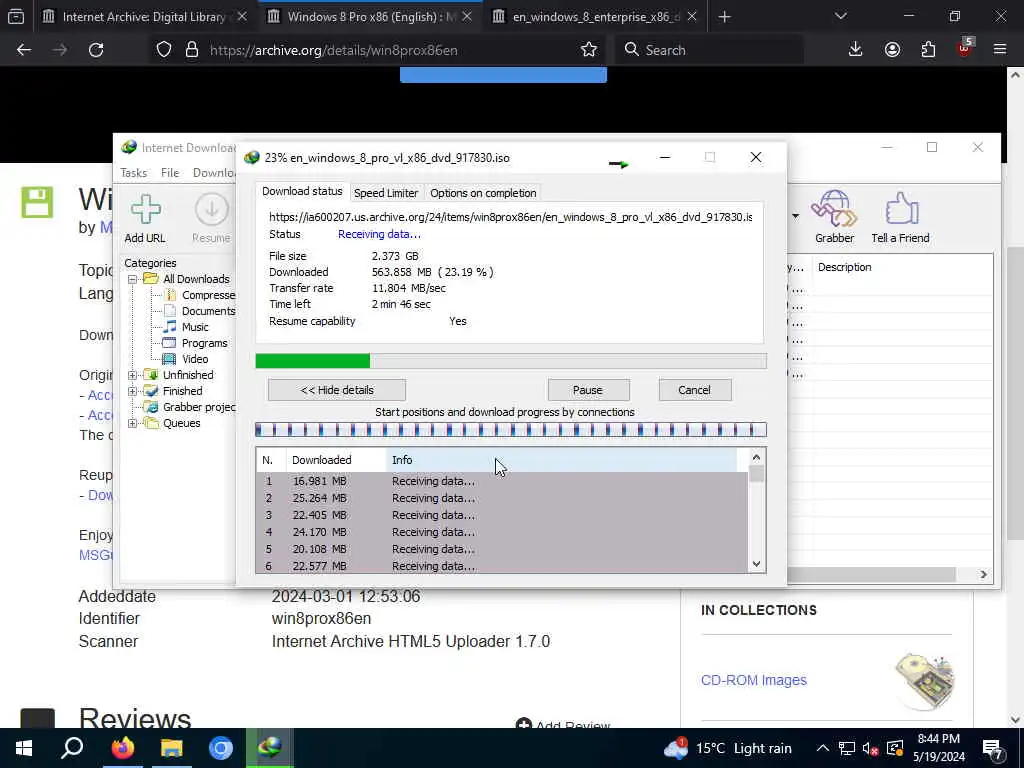Select connection row 1 with 16.981 MB
Viewport: 1024px width, 768px height.
(502, 481)
